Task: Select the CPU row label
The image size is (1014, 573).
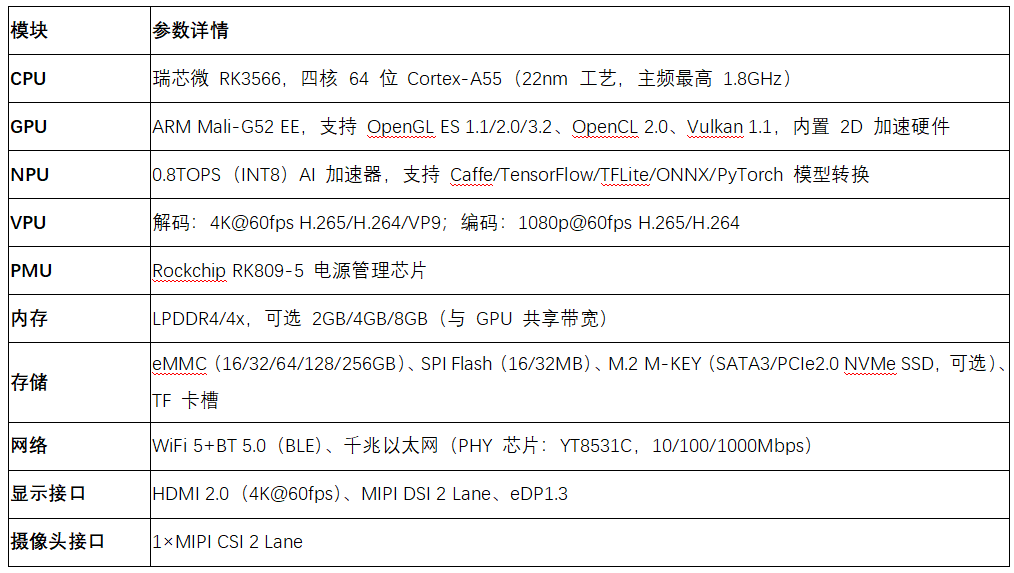Action: [28, 79]
